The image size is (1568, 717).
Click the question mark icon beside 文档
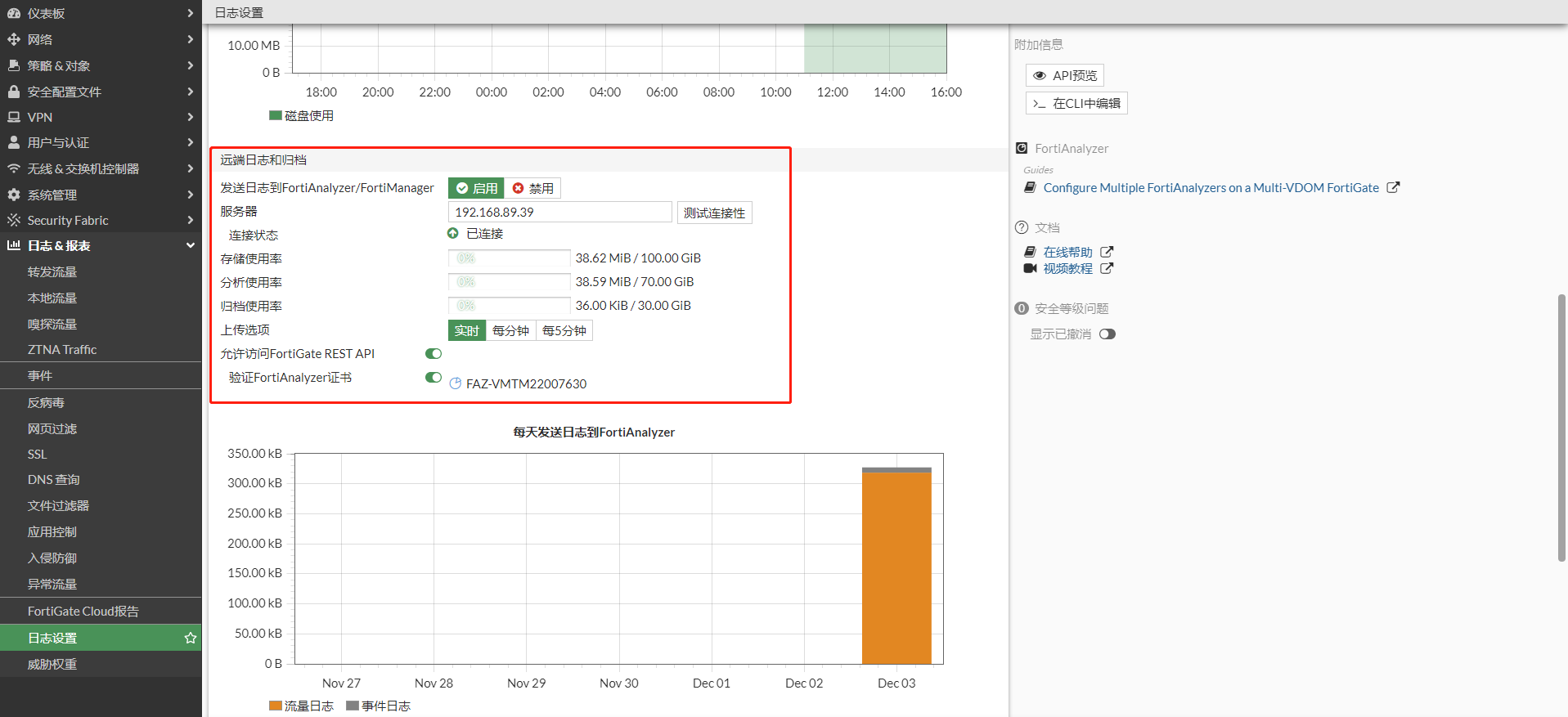click(x=1022, y=227)
